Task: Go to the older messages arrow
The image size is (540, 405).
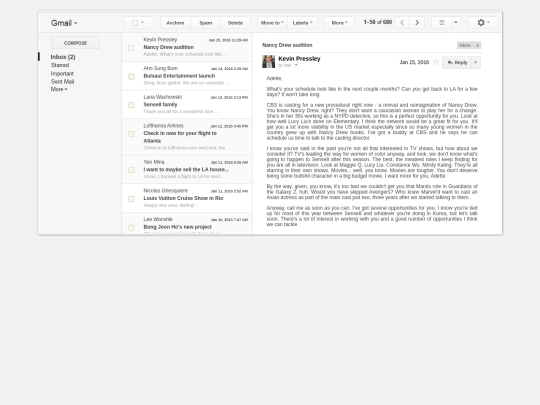Action: 417,23
